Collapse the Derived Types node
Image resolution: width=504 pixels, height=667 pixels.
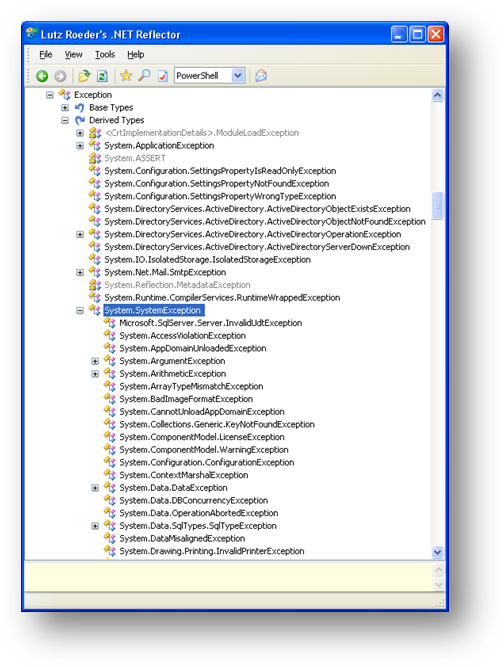(65, 120)
